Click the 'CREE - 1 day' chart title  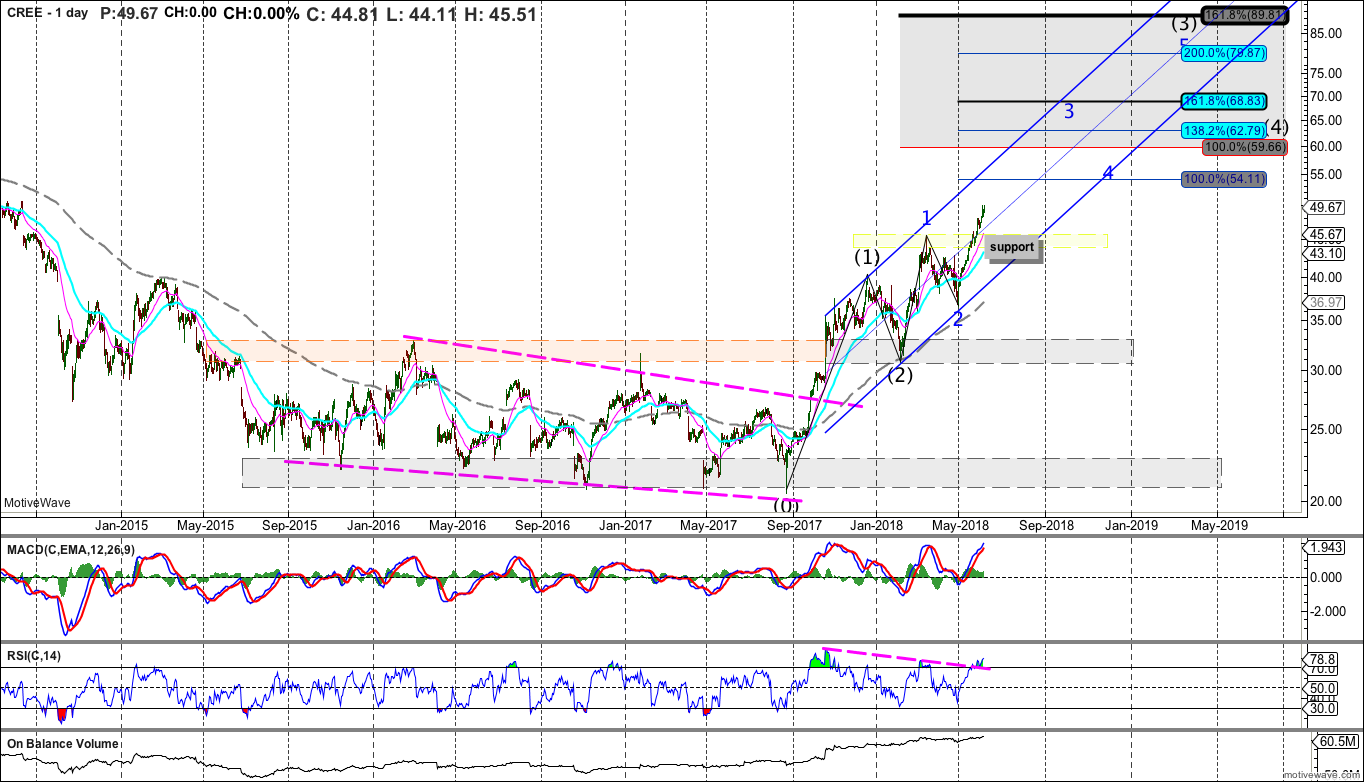tap(46, 13)
